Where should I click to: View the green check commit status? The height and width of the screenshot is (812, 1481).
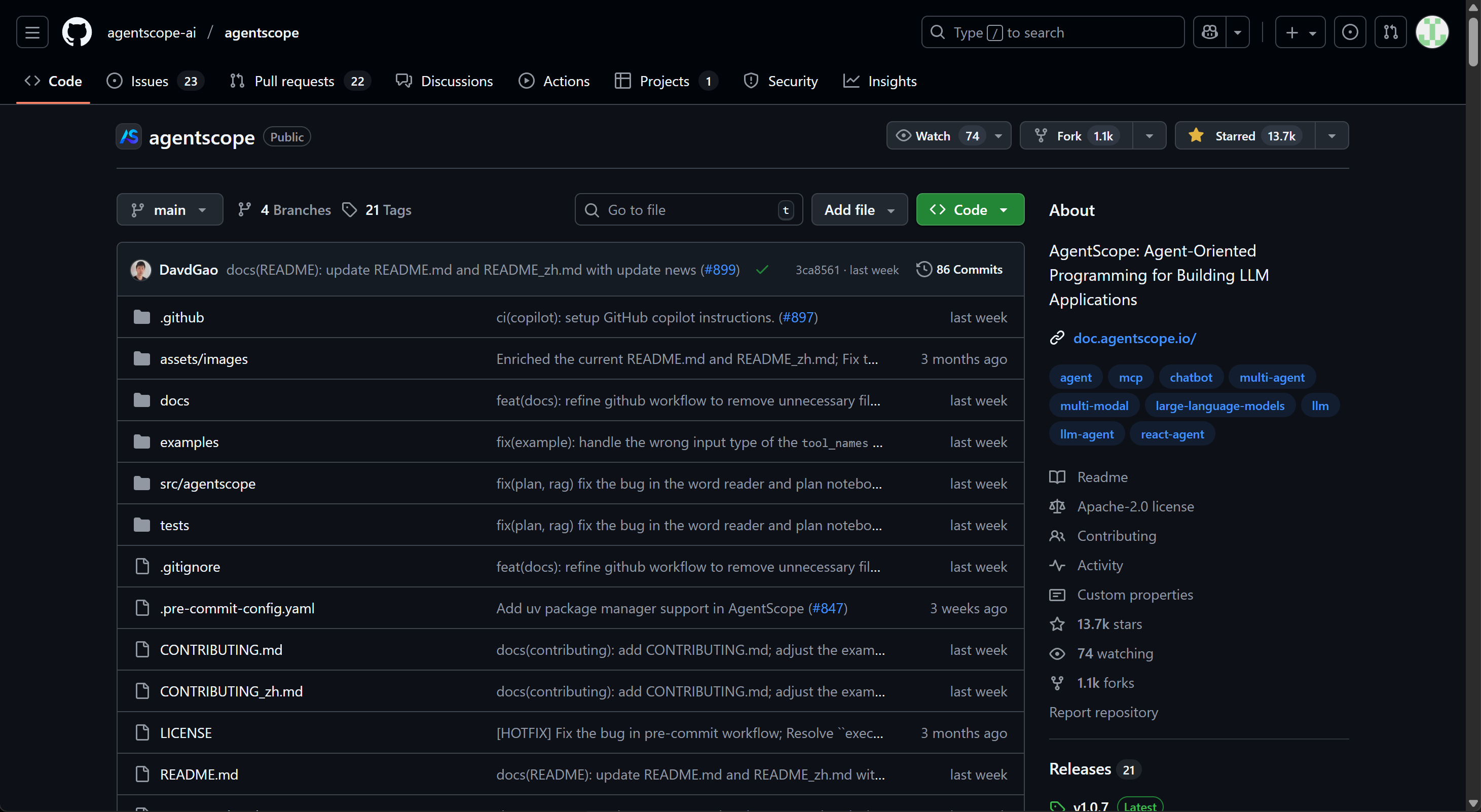tap(762, 270)
